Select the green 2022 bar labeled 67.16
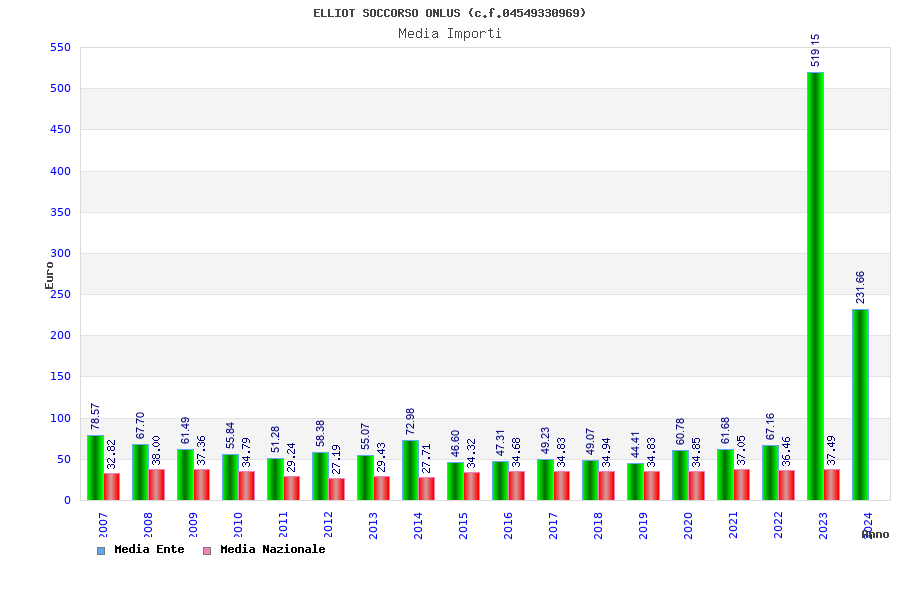900x600 pixels. coord(770,473)
